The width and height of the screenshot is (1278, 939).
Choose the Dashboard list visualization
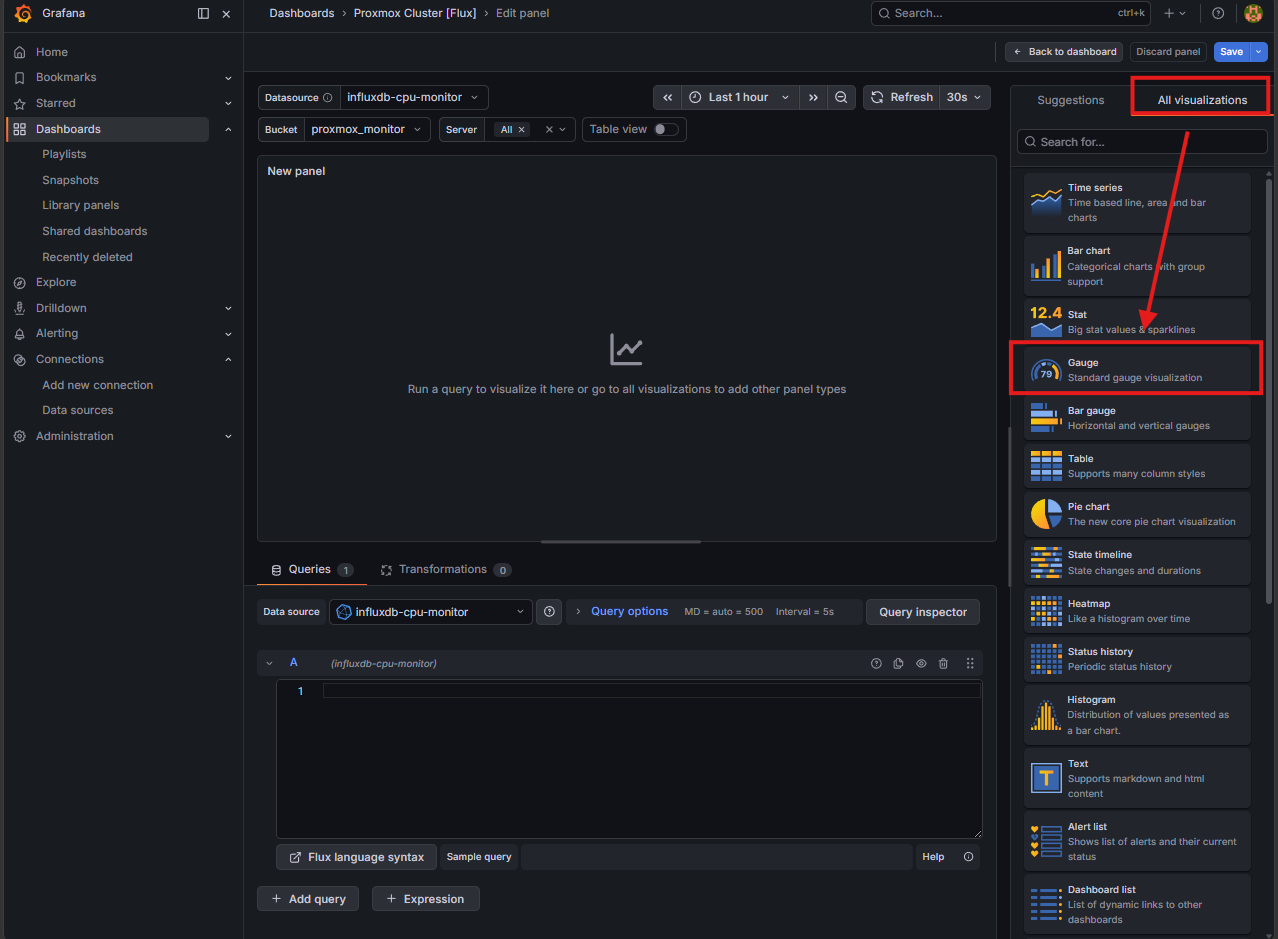(x=1137, y=904)
